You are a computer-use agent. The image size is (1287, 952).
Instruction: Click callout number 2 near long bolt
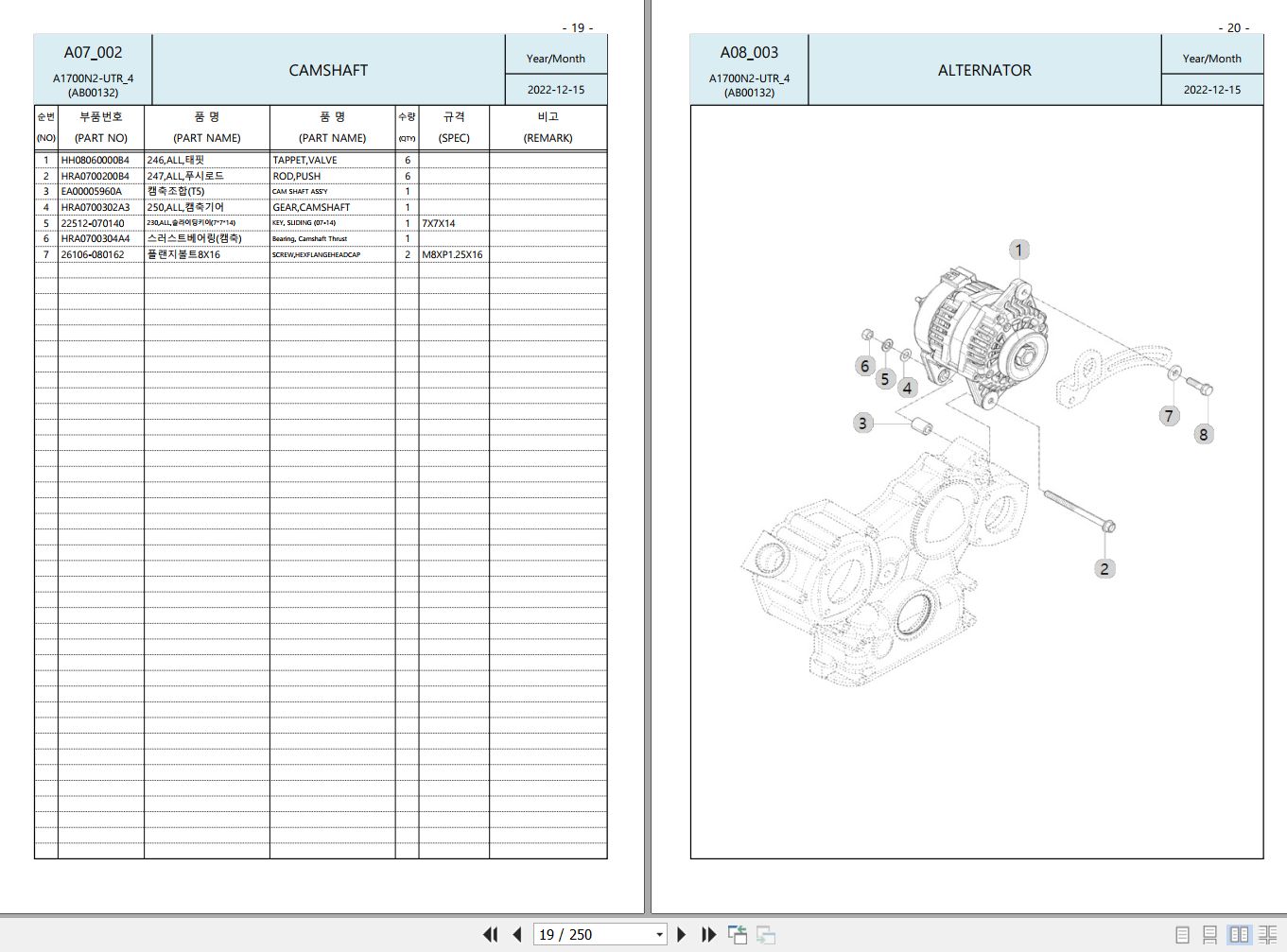click(x=1104, y=568)
